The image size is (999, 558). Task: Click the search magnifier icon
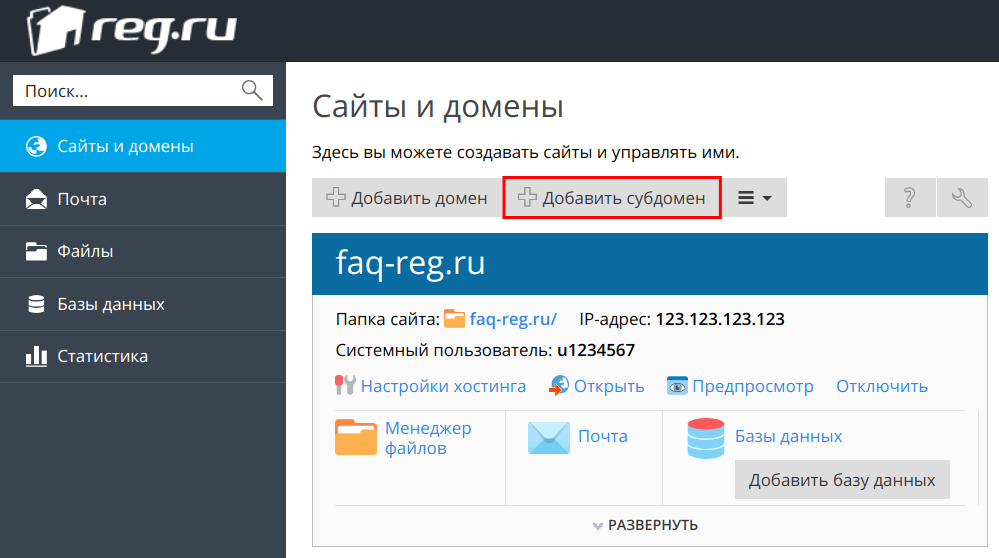coord(252,90)
